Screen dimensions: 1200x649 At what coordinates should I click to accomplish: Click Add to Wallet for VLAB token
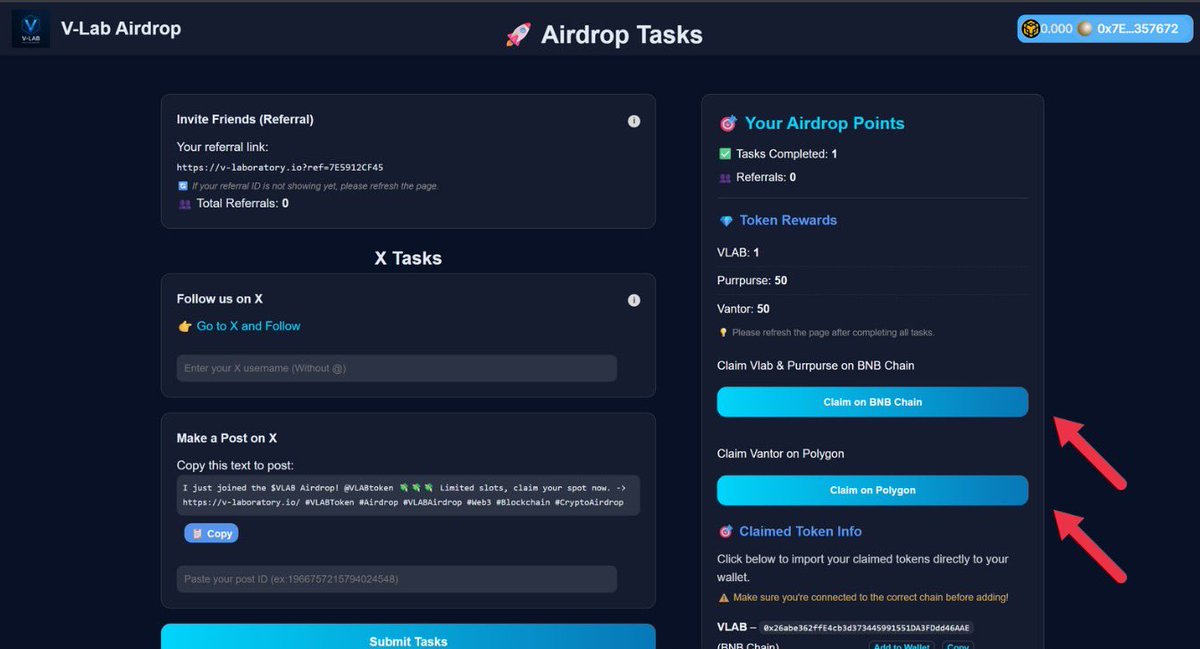pyautogui.click(x=901, y=645)
